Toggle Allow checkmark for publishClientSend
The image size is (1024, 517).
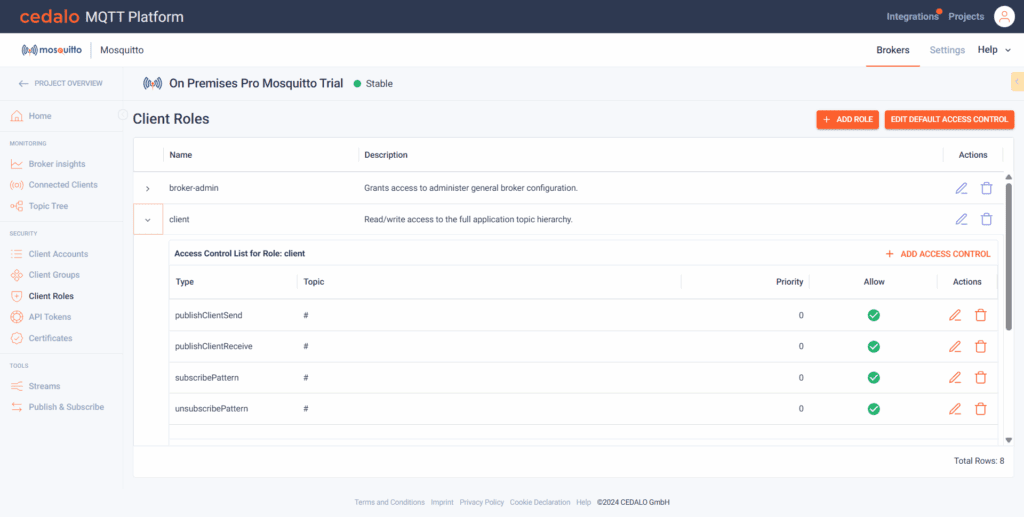[x=873, y=315]
